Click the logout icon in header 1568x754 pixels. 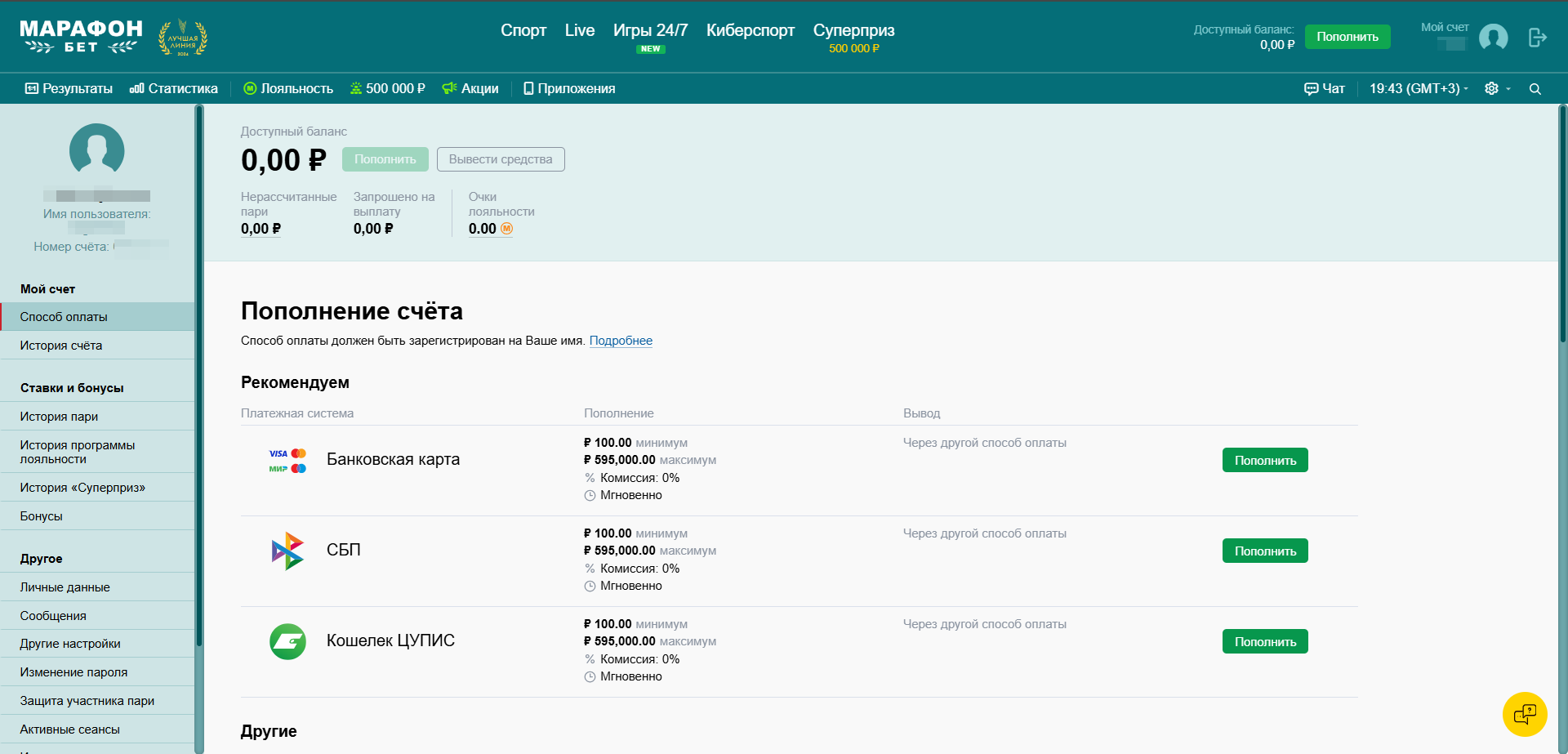point(1537,38)
